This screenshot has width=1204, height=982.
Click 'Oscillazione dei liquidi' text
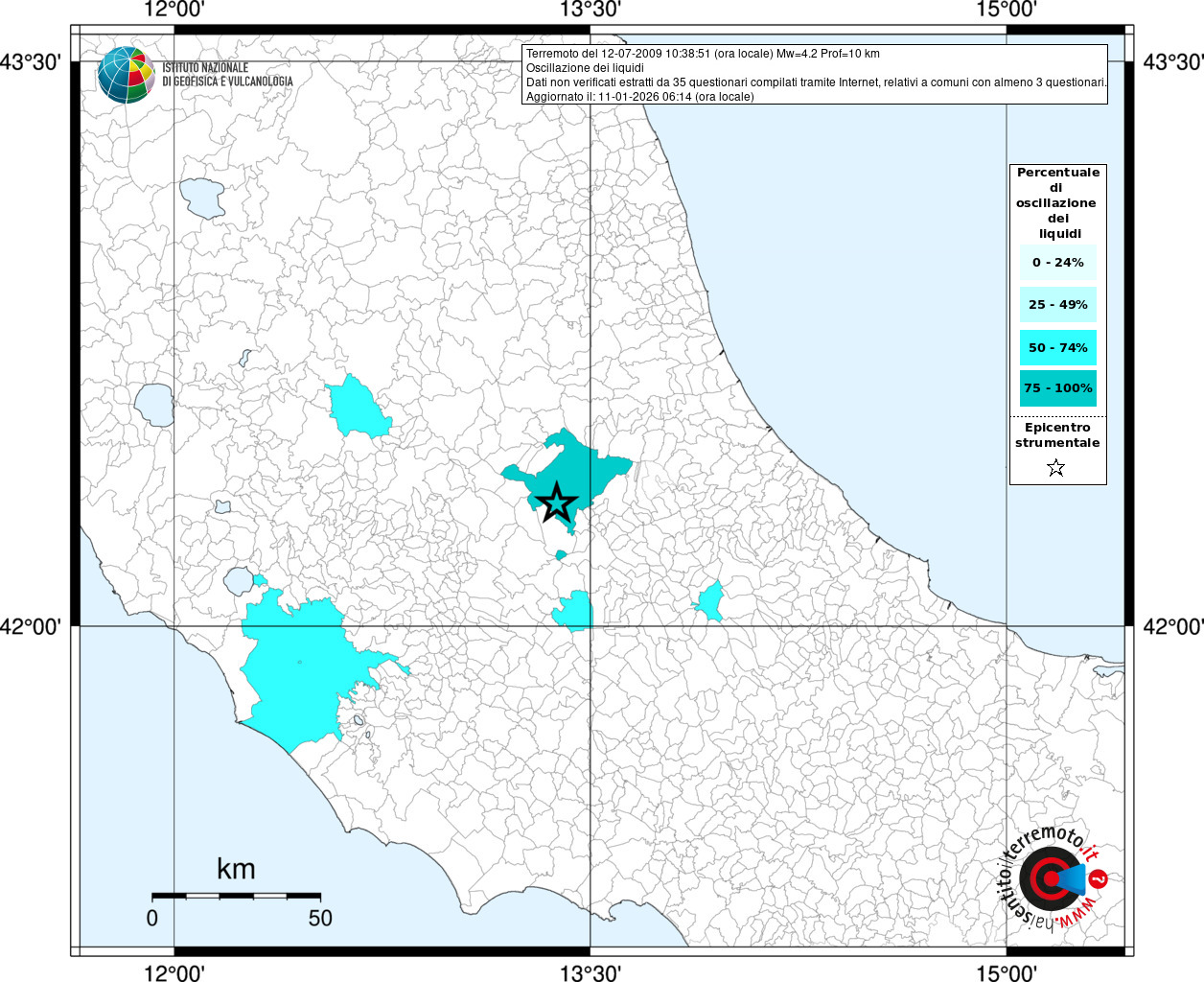585,68
